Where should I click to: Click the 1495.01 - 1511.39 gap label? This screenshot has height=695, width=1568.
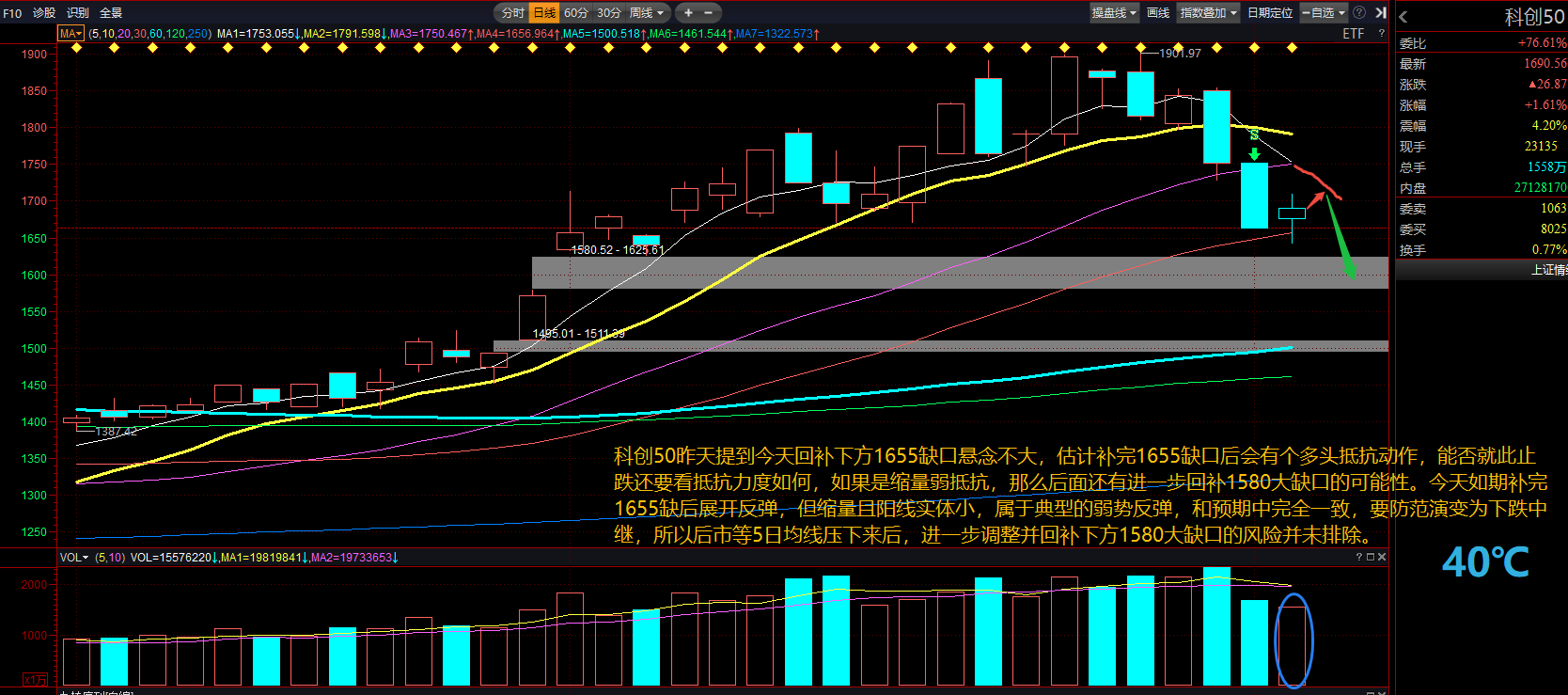579,334
